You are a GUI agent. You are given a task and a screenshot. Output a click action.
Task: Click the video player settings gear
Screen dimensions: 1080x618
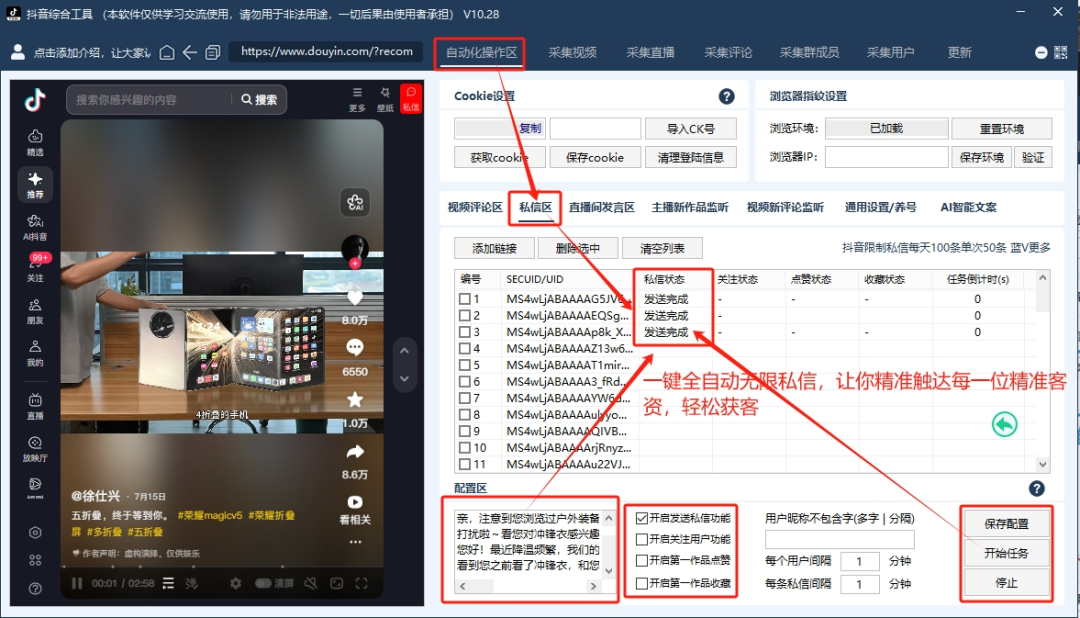(236, 584)
